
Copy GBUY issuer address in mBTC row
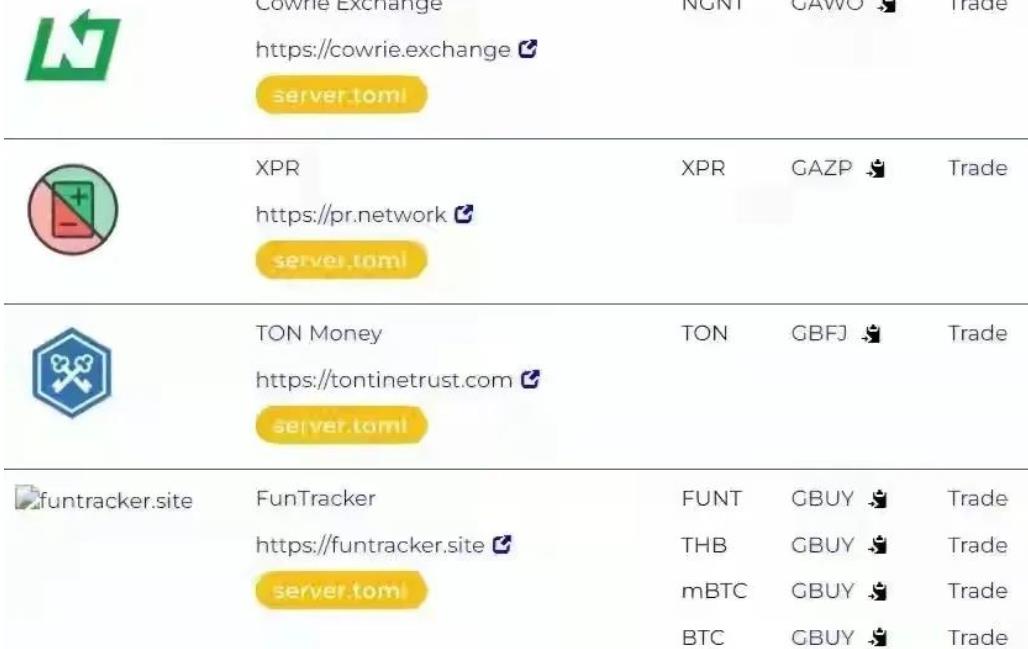click(878, 591)
